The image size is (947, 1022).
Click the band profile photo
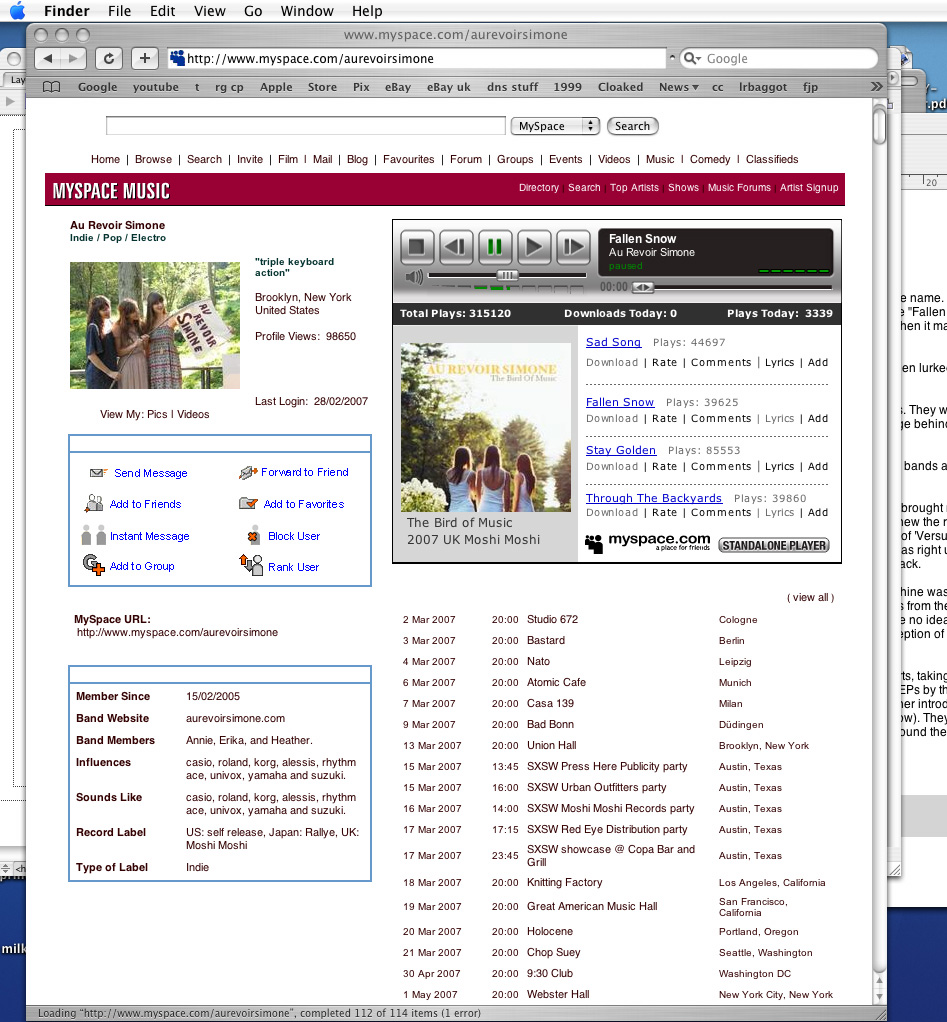click(x=154, y=325)
